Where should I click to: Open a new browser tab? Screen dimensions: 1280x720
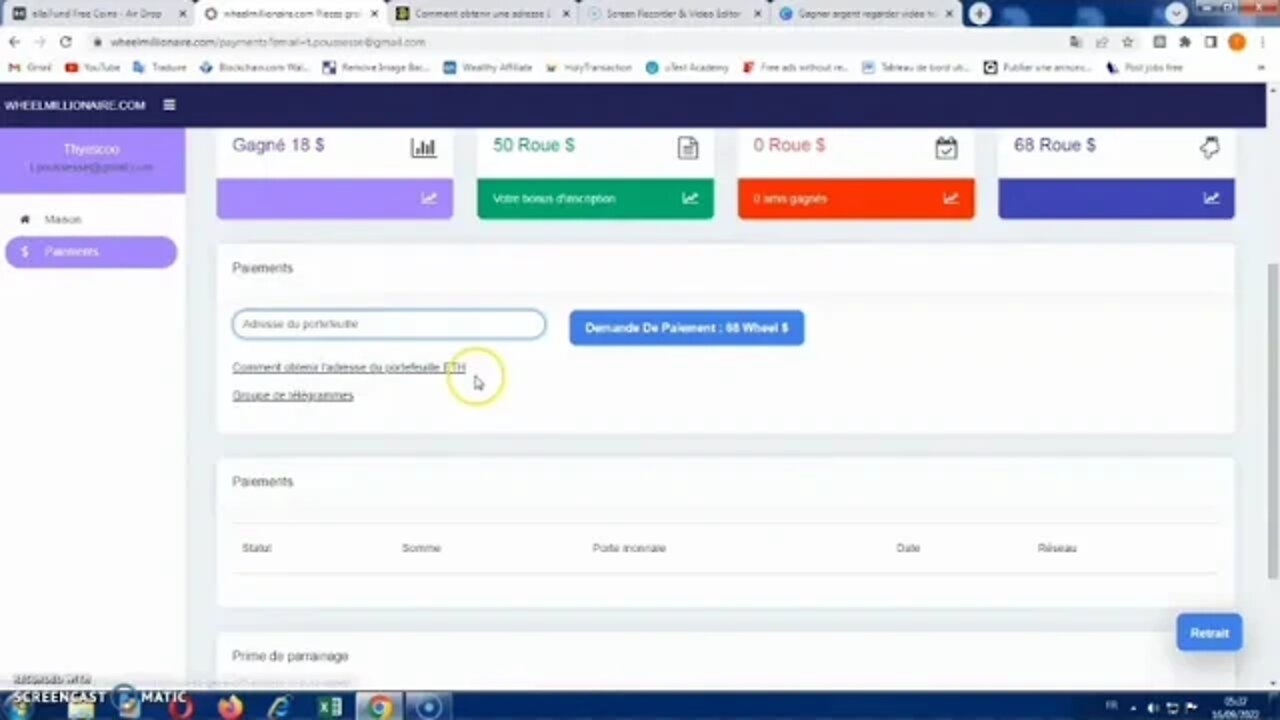click(980, 13)
